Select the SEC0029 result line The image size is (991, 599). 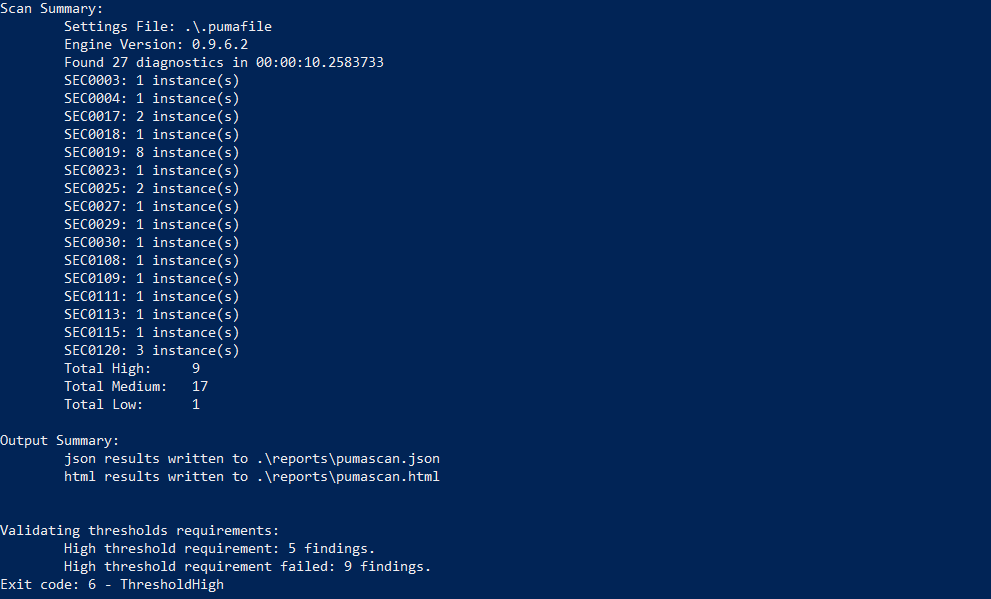pos(151,224)
